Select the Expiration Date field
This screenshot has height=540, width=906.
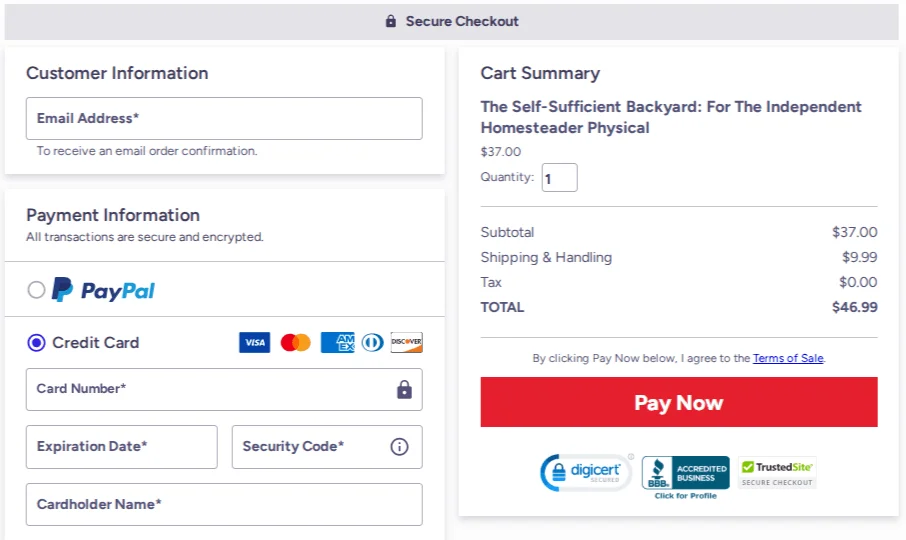[121, 447]
